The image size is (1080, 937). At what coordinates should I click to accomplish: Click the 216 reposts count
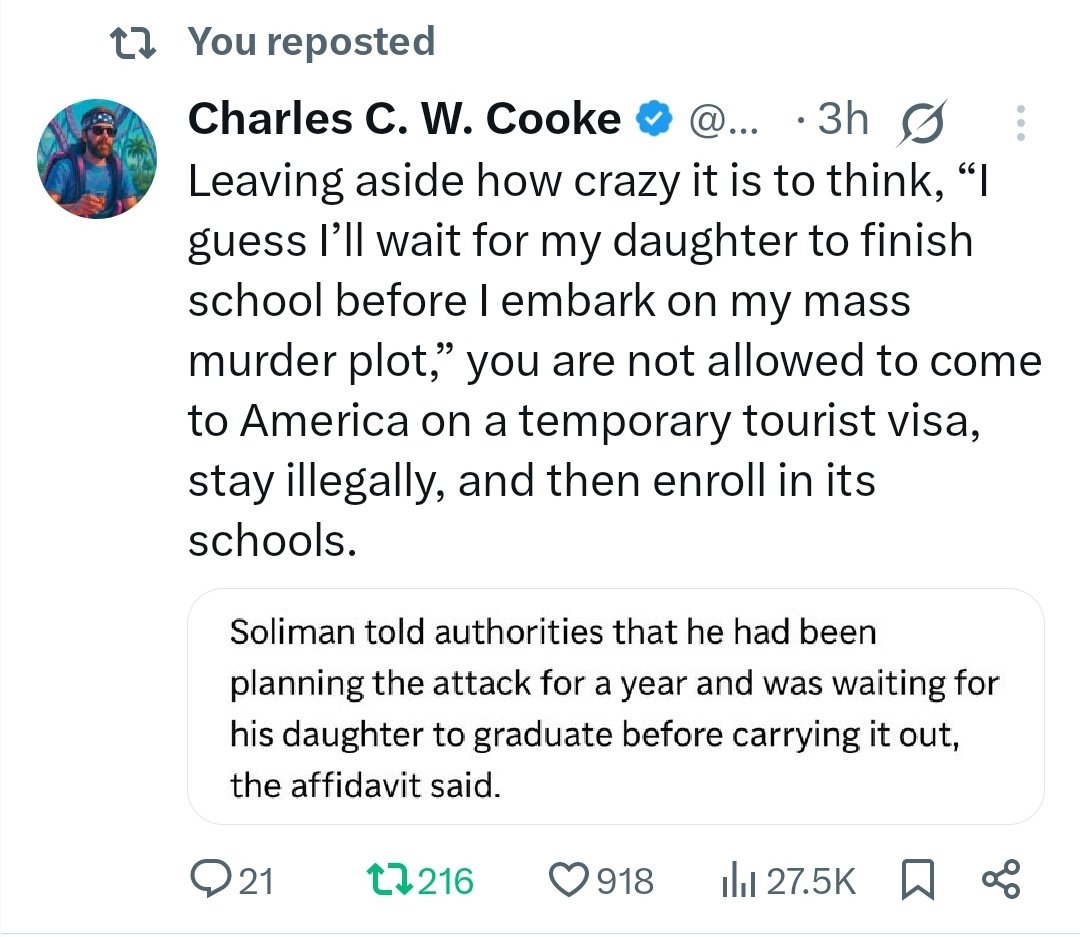(x=445, y=881)
